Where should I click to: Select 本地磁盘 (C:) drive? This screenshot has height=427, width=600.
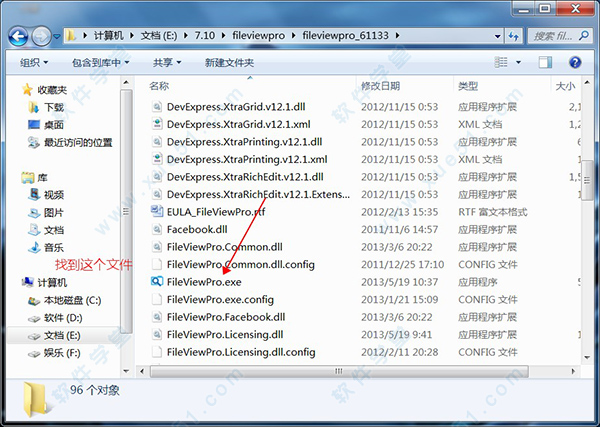point(65,300)
